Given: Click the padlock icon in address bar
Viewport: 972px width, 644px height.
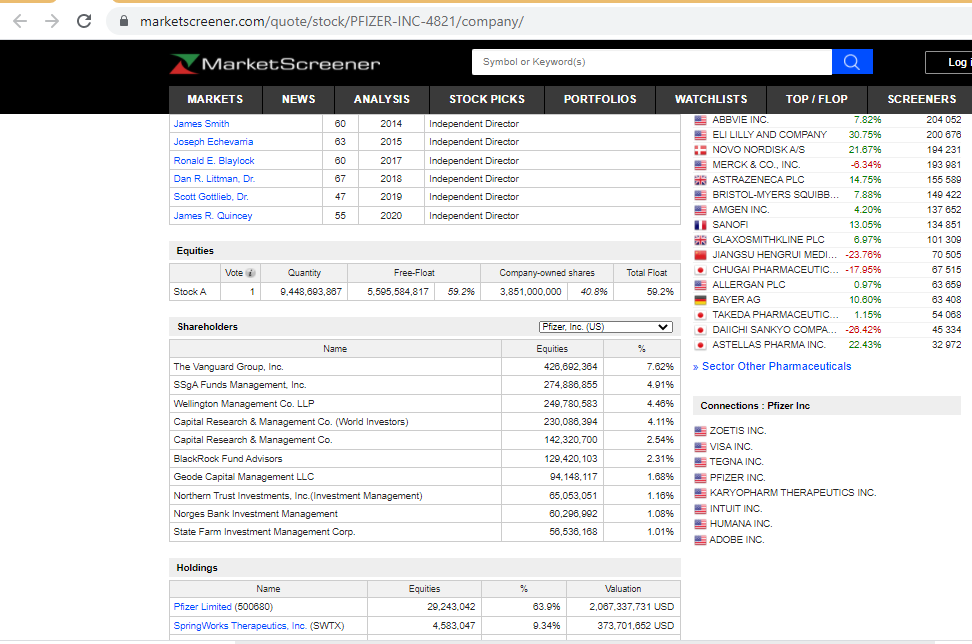Looking at the screenshot, I should [124, 21].
